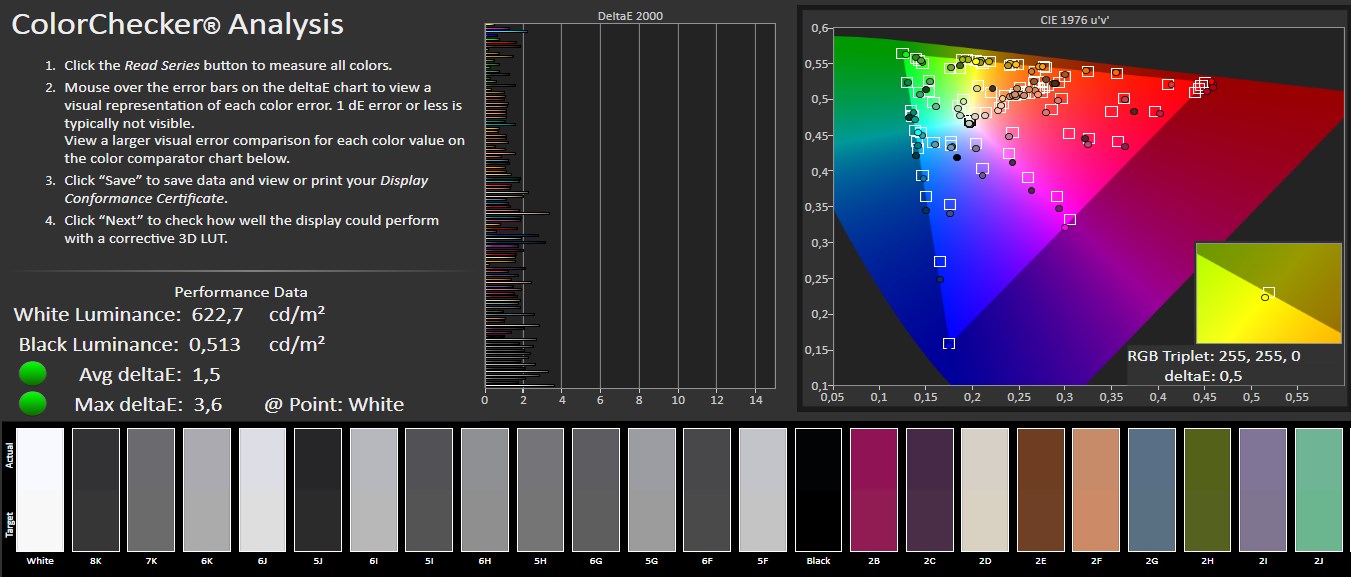Choose the 2B magenta swatch
1351x577 pixels.
[x=874, y=490]
